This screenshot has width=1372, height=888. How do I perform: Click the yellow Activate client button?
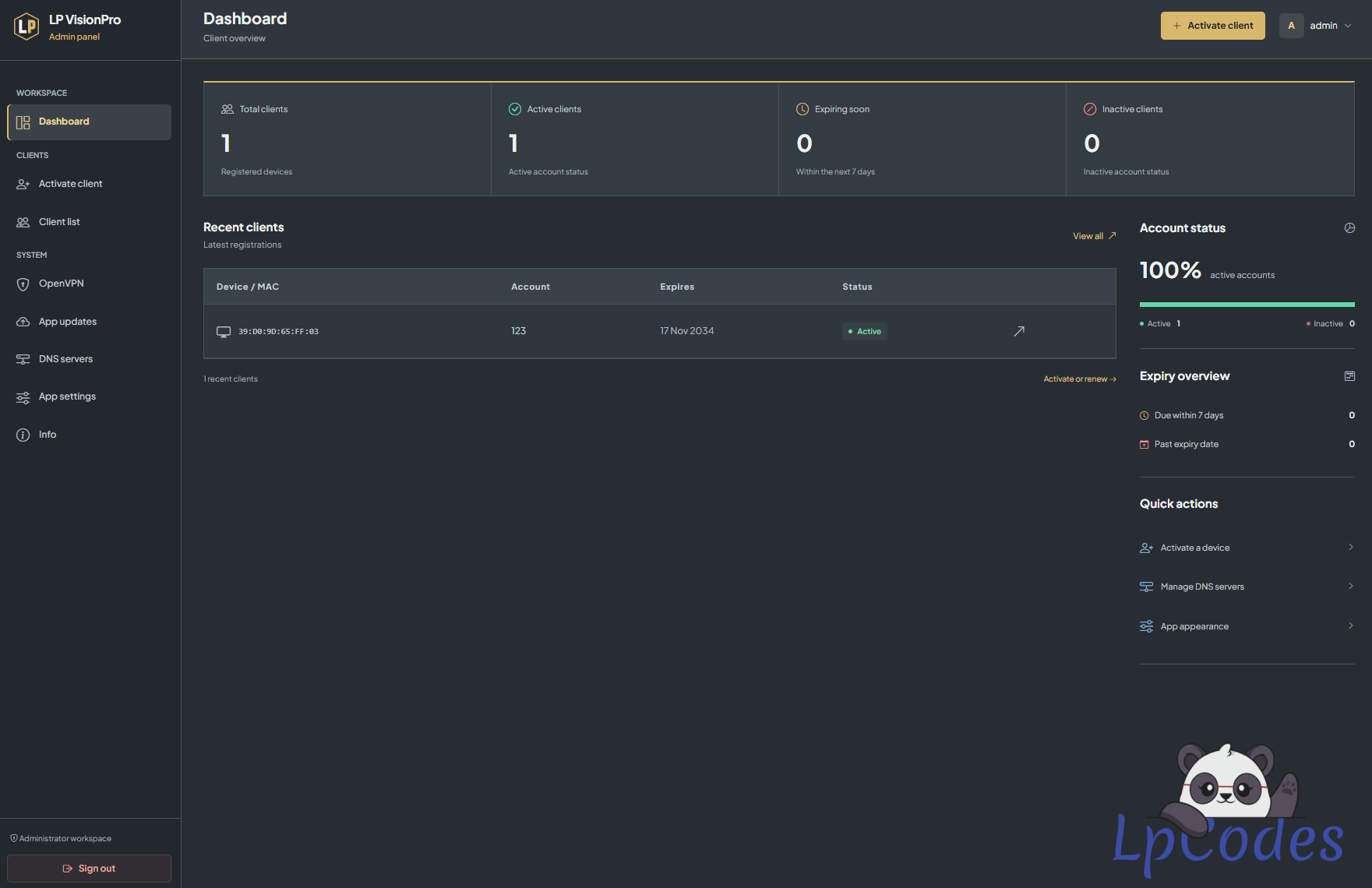click(1213, 26)
